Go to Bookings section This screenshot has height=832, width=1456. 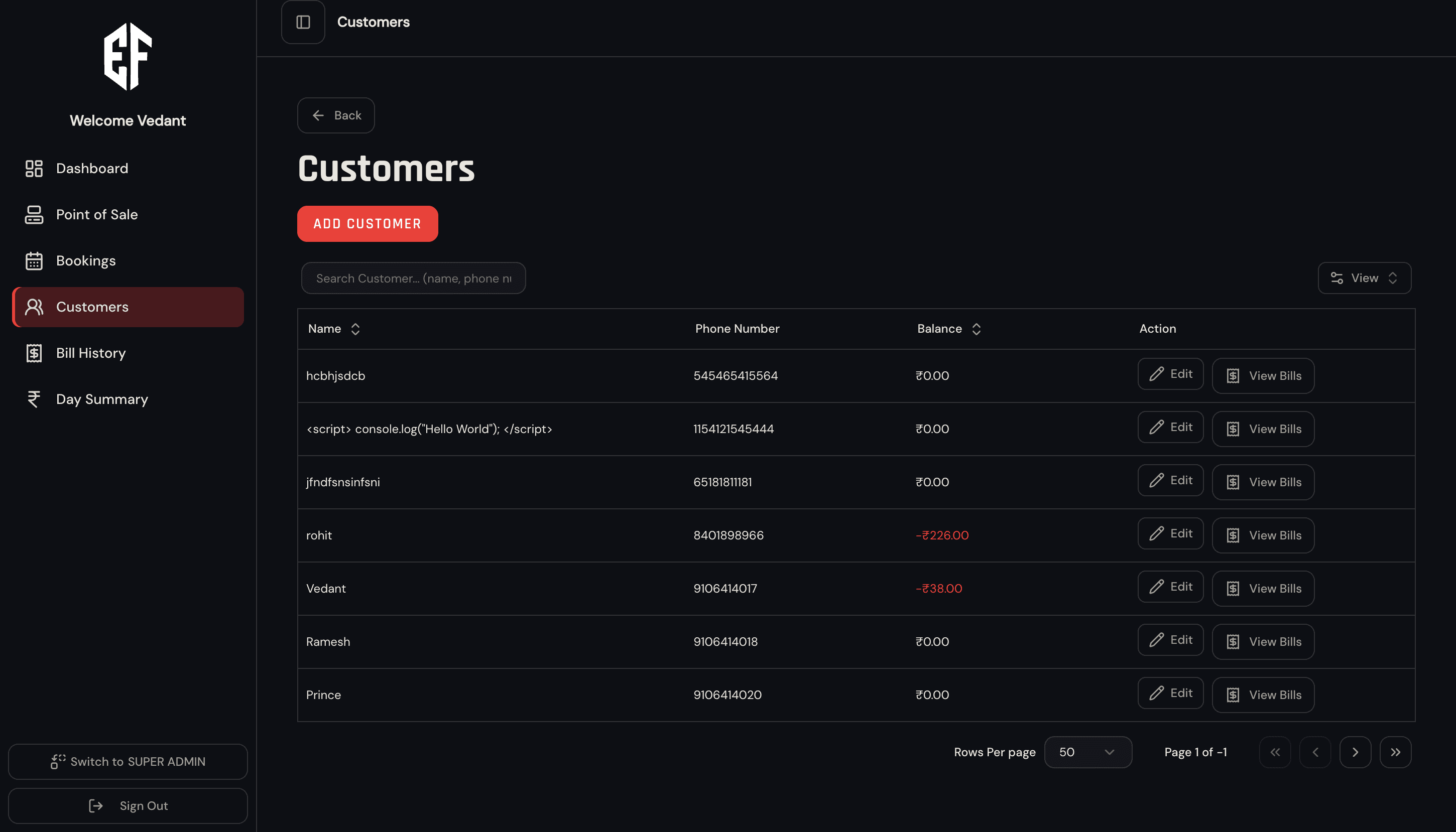coord(128,260)
